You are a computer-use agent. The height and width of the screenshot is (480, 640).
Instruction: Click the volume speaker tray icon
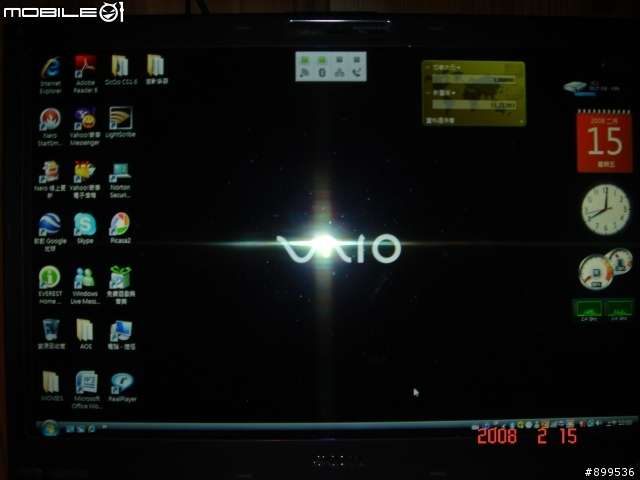click(599, 423)
